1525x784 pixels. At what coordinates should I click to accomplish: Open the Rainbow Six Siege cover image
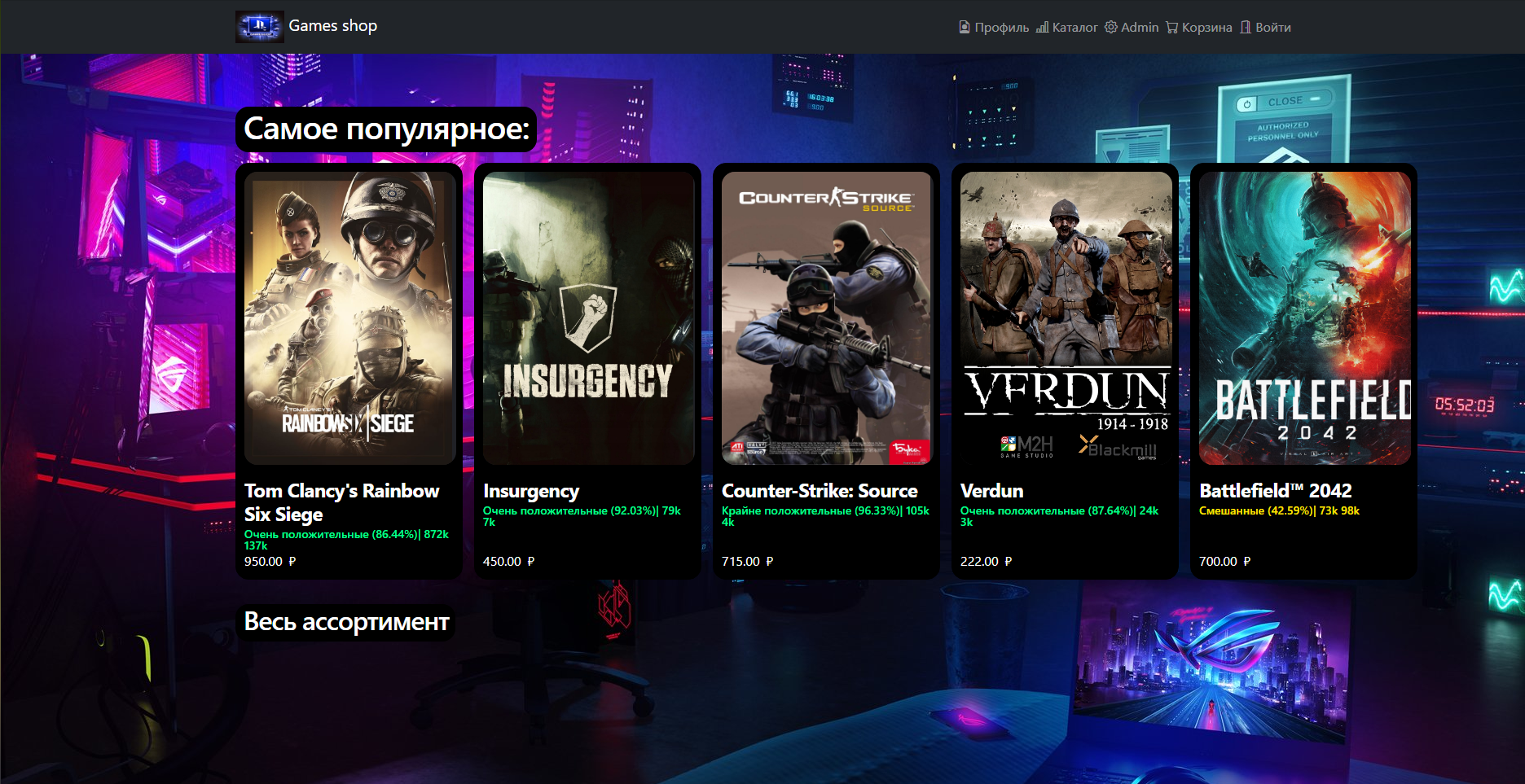point(349,318)
